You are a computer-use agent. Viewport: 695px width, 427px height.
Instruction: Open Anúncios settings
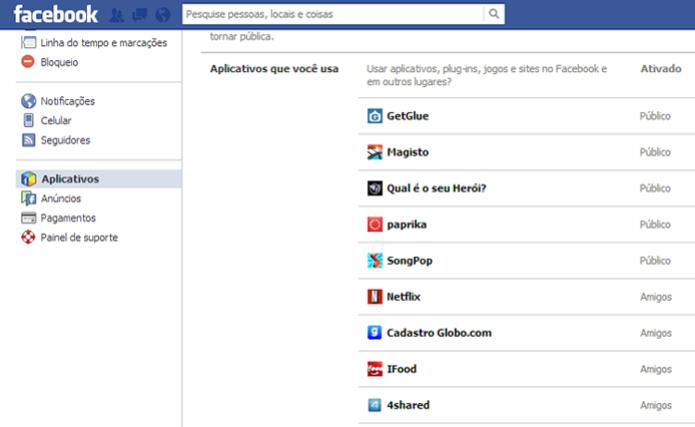pyautogui.click(x=61, y=198)
